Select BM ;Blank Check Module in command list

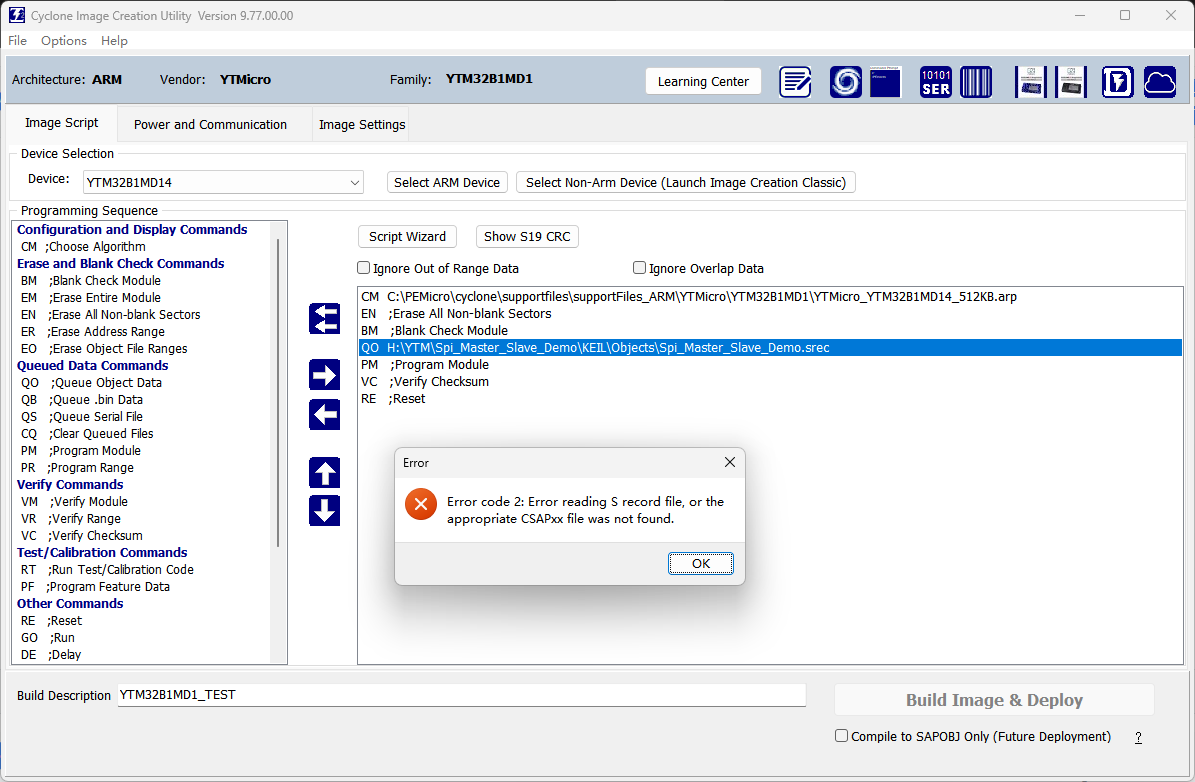pyautogui.click(x=91, y=280)
